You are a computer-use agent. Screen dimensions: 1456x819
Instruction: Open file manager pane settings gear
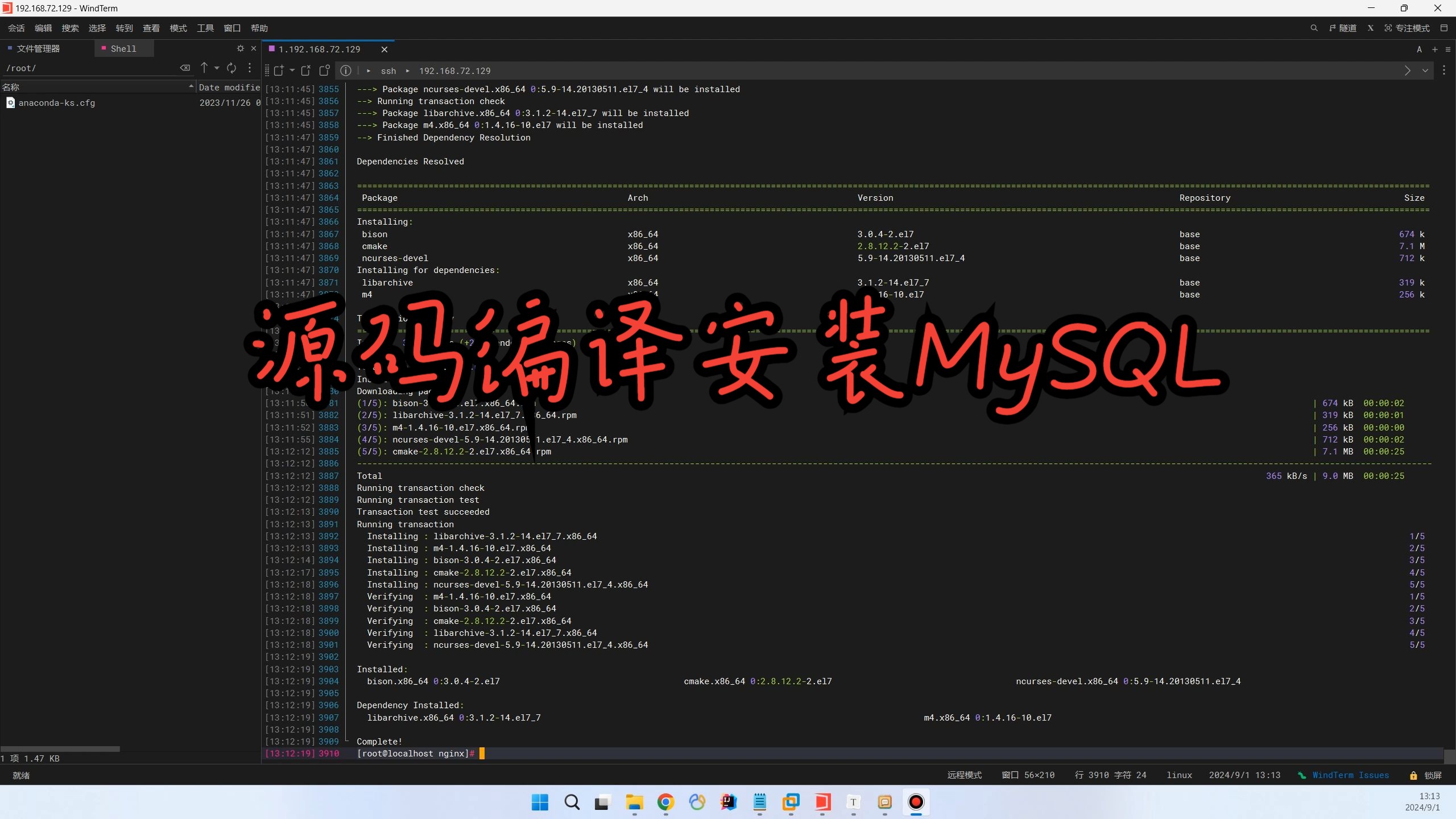[x=240, y=49]
